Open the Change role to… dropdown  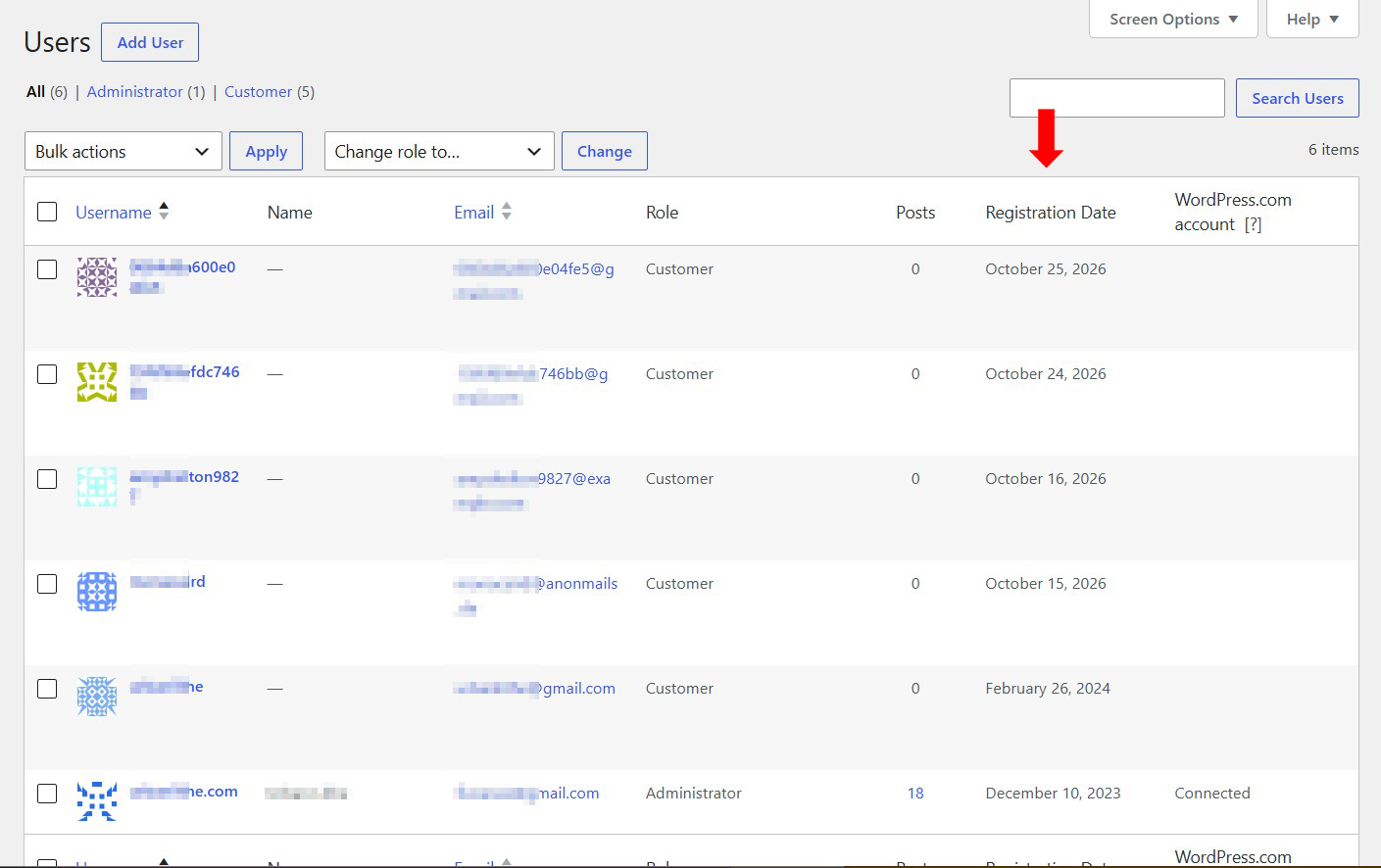439,151
